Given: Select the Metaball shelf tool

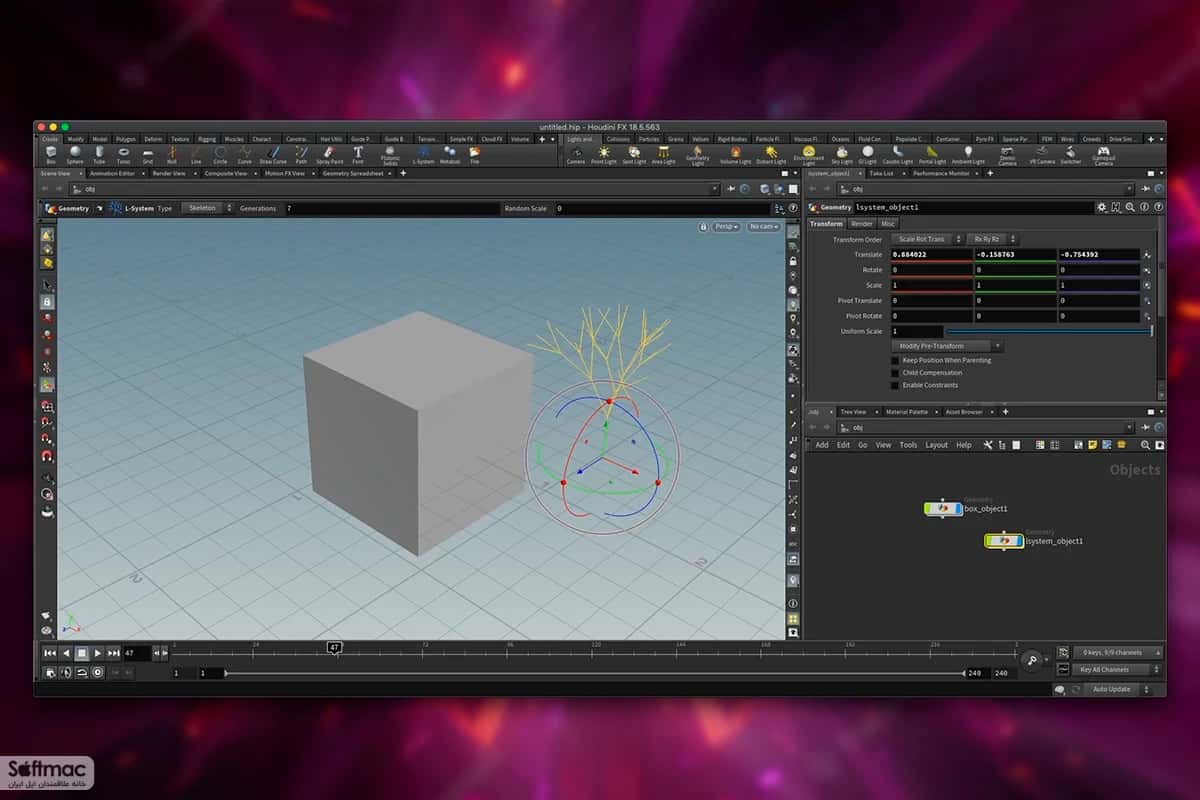Looking at the screenshot, I should 450,154.
